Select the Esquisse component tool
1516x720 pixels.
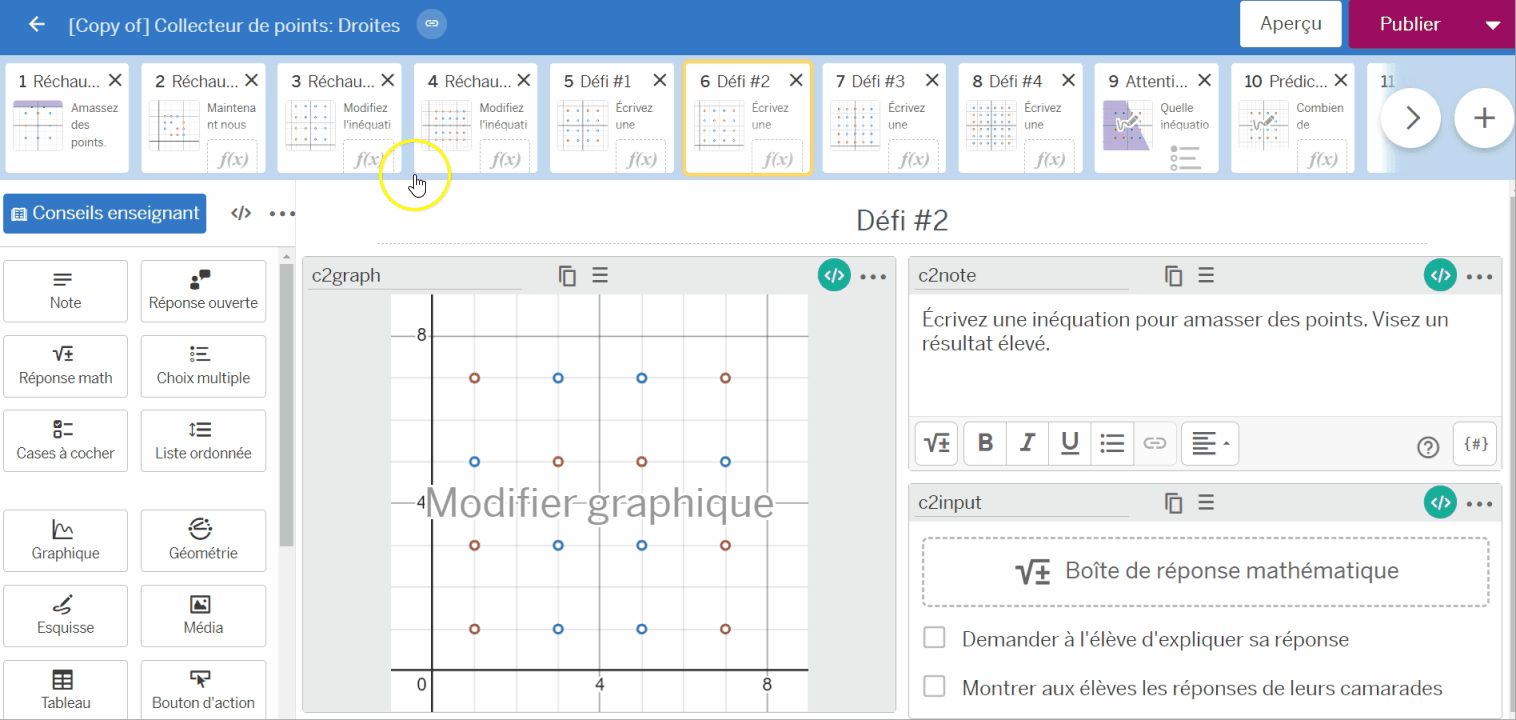(65, 615)
